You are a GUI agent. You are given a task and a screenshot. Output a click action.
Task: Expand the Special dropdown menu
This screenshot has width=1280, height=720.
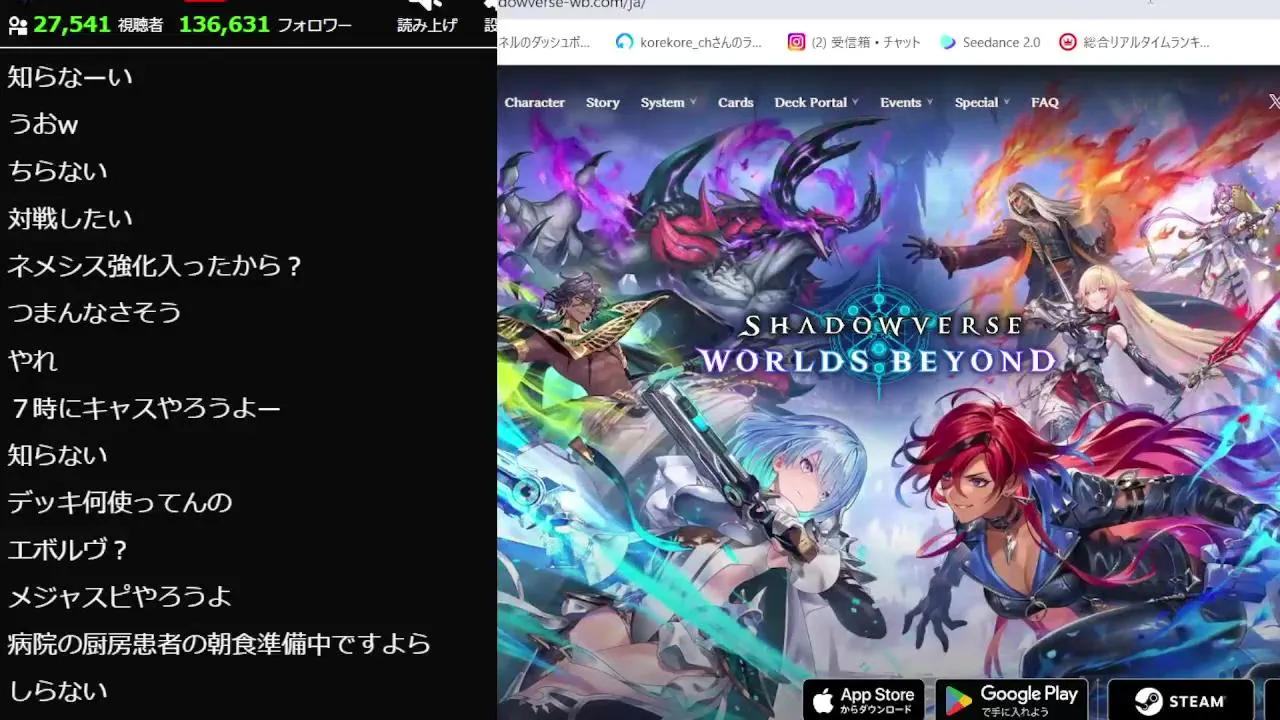[982, 102]
